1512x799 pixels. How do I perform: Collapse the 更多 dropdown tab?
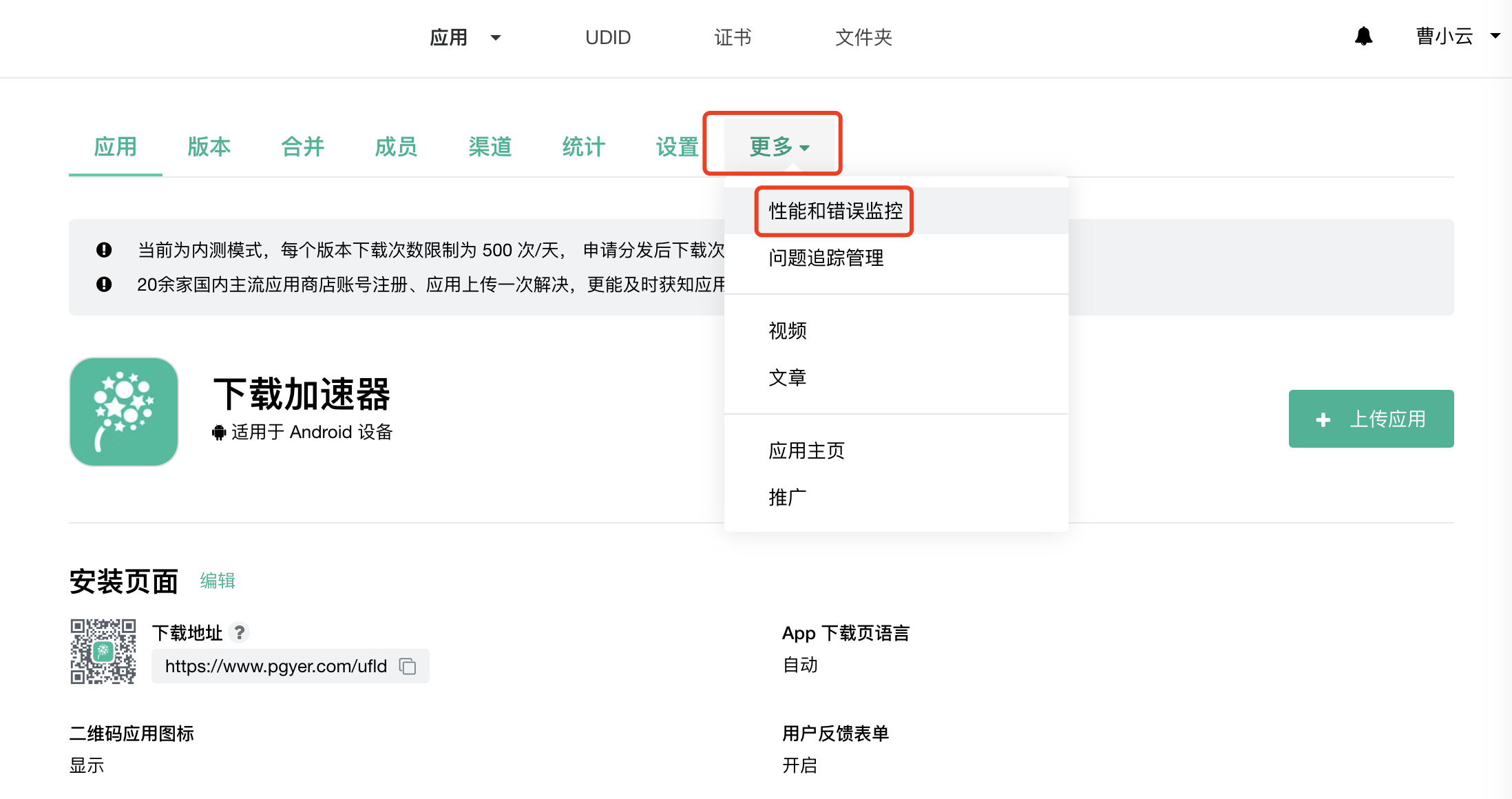point(778,147)
